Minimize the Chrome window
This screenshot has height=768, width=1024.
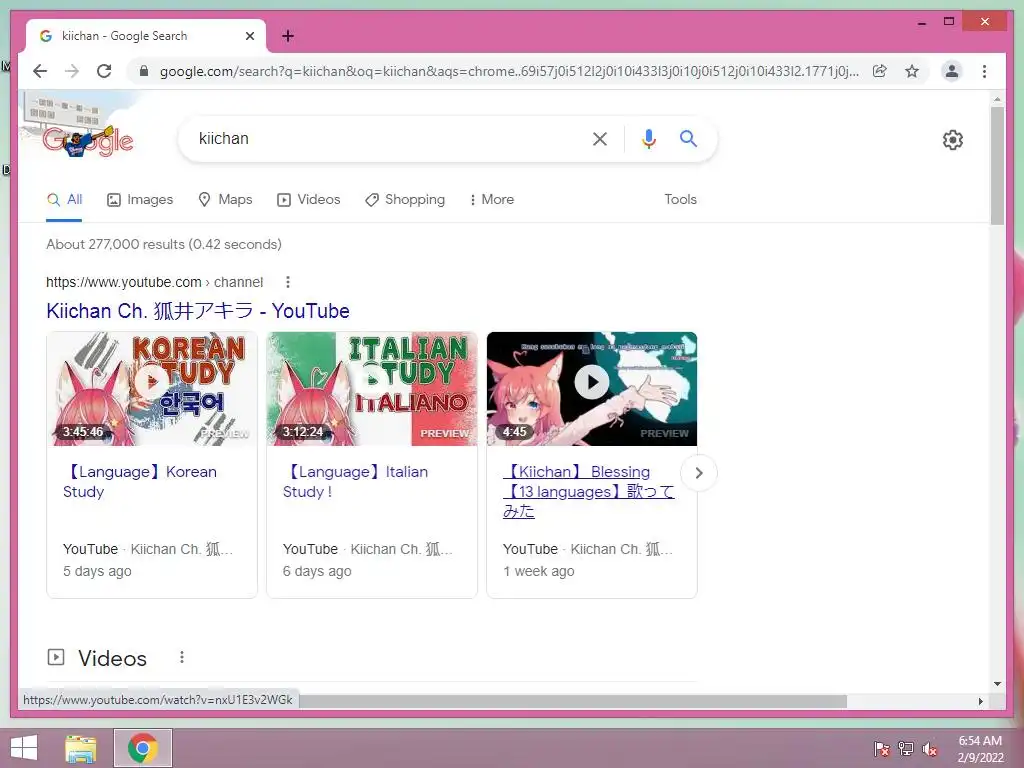921,22
